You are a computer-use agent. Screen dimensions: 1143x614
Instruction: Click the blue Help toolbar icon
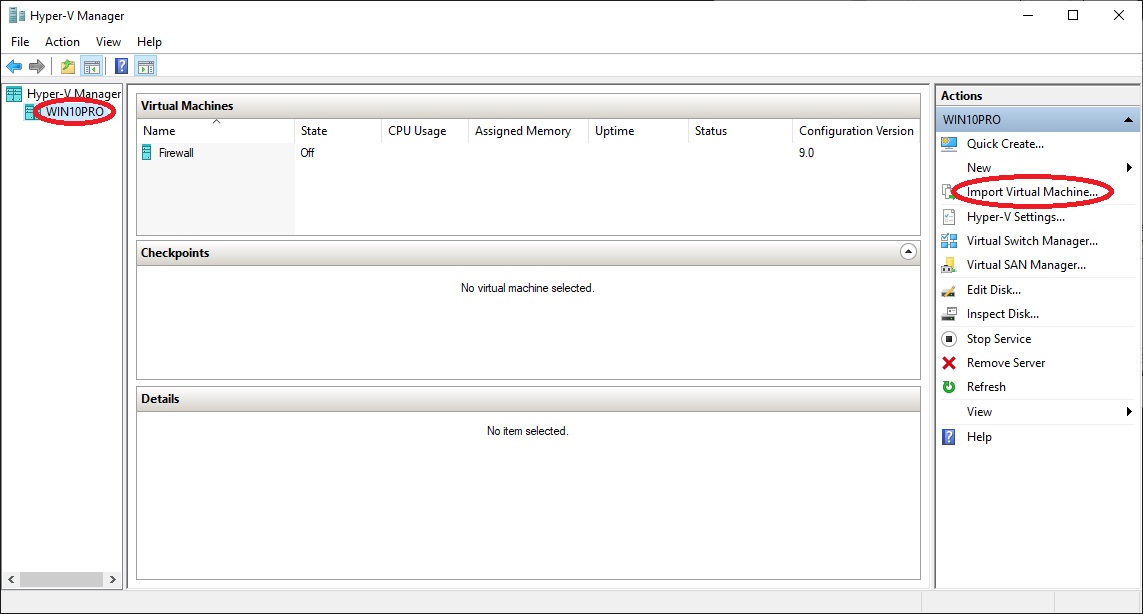click(x=122, y=67)
